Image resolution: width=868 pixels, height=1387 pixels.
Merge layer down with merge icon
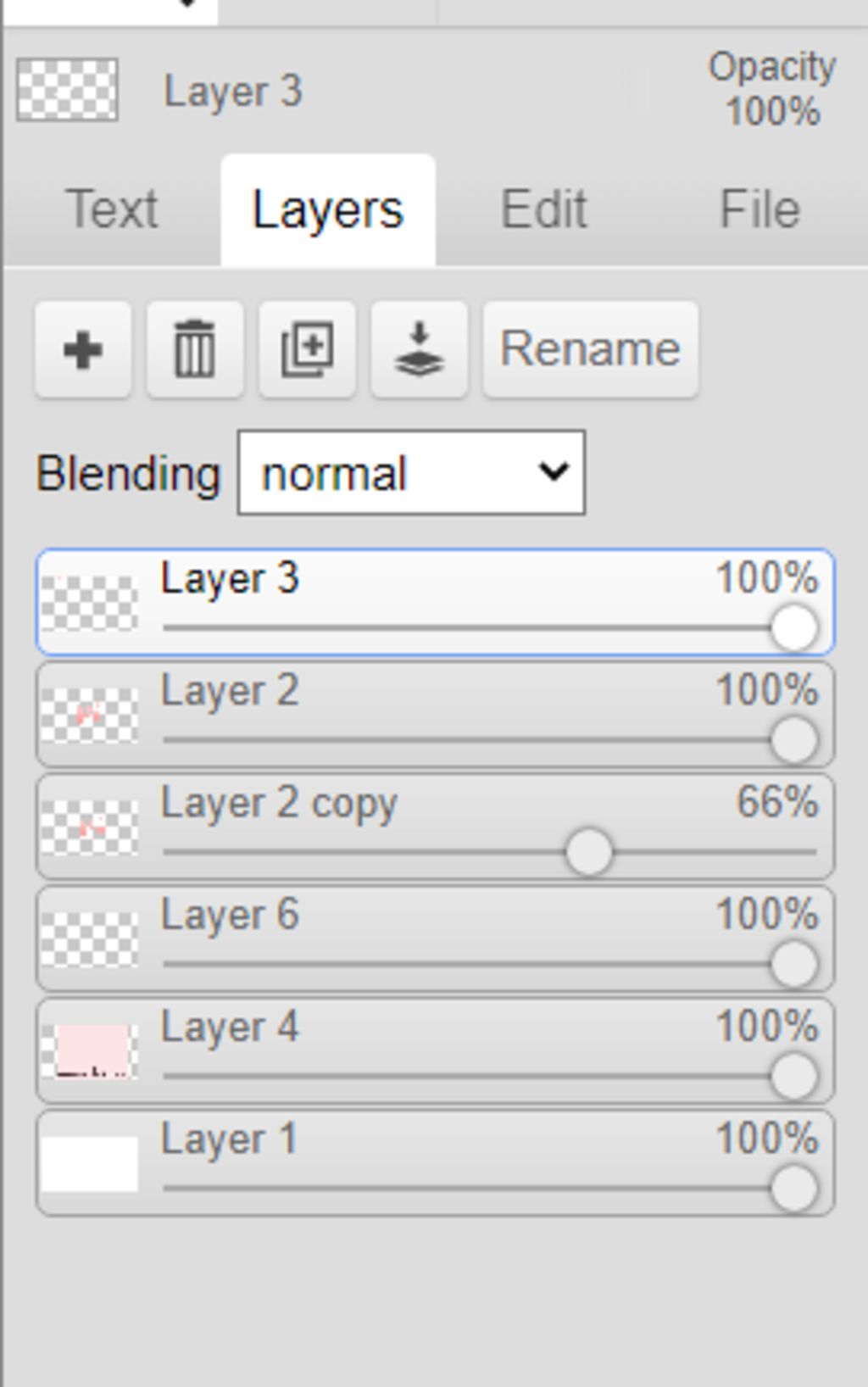(x=419, y=348)
